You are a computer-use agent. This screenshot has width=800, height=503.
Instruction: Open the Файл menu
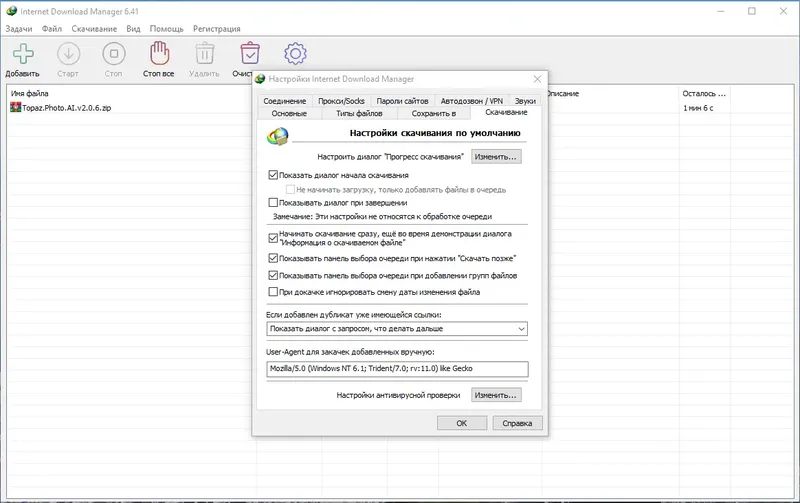point(52,29)
